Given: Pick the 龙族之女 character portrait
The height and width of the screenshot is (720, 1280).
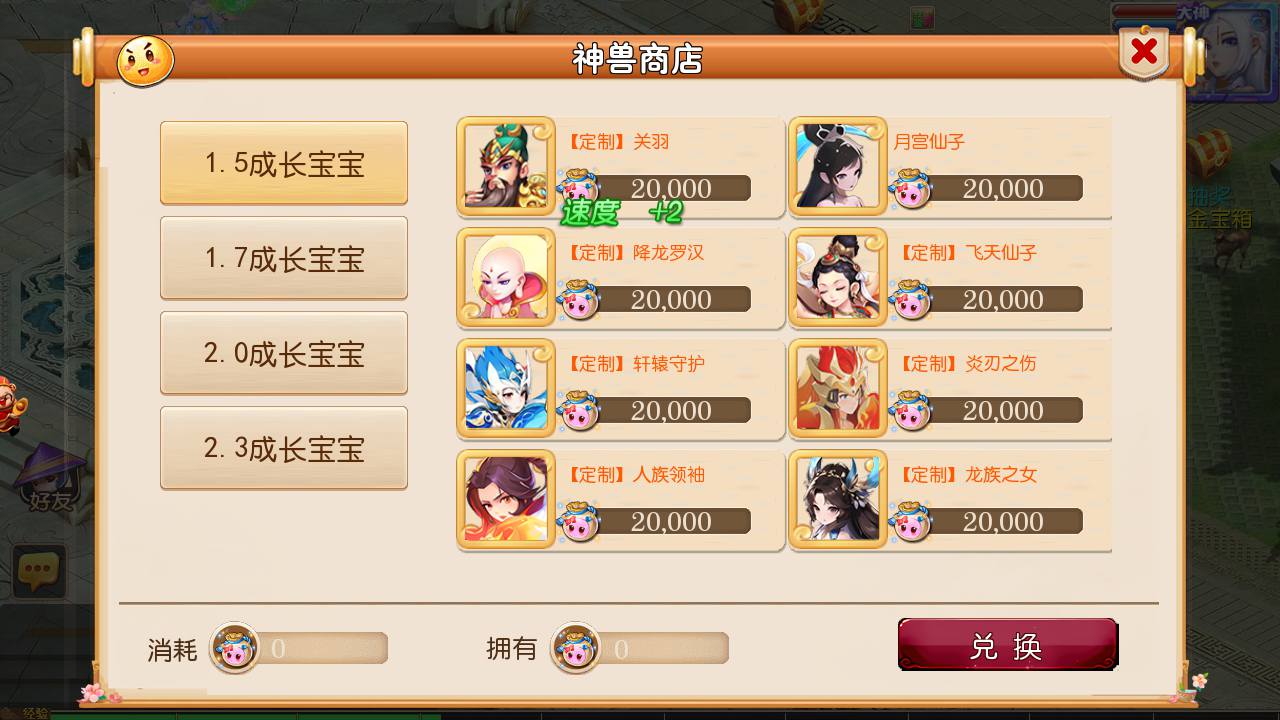Looking at the screenshot, I should 838,499.
